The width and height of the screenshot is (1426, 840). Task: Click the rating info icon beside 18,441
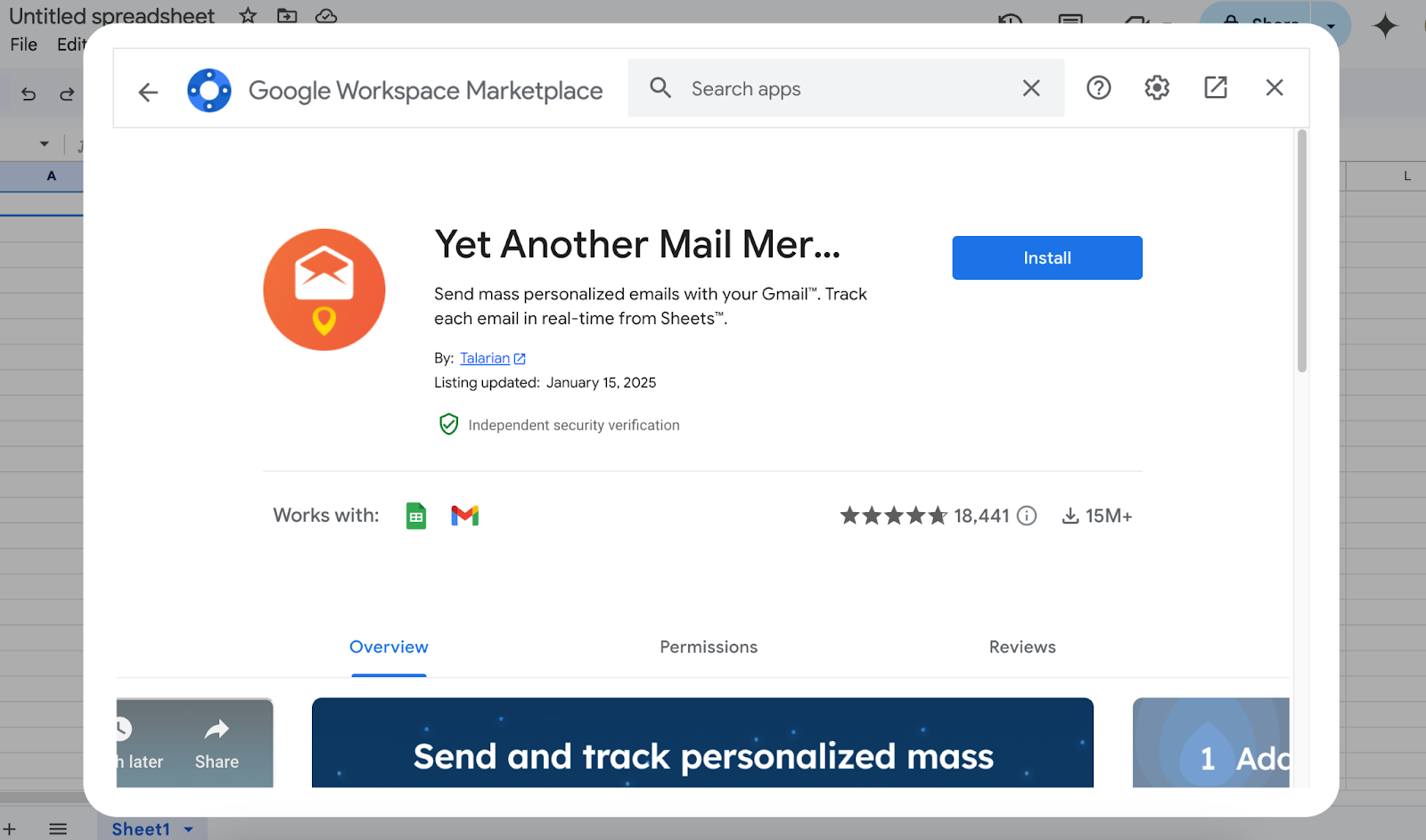pyautogui.click(x=1027, y=516)
